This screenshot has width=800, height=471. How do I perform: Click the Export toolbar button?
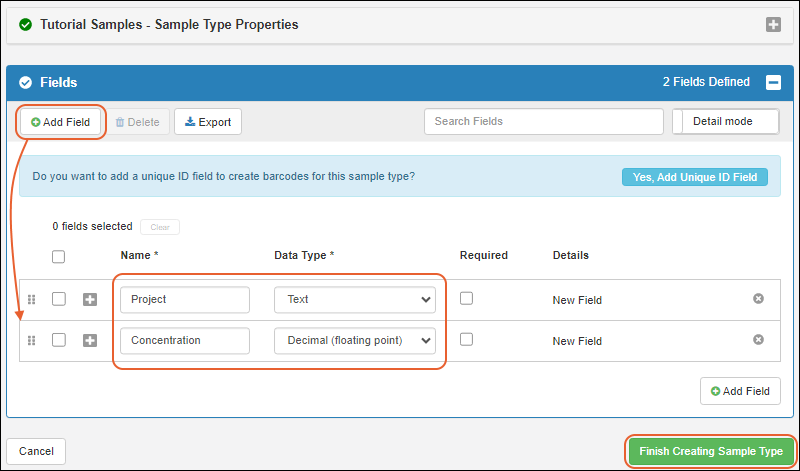pyautogui.click(x=208, y=122)
